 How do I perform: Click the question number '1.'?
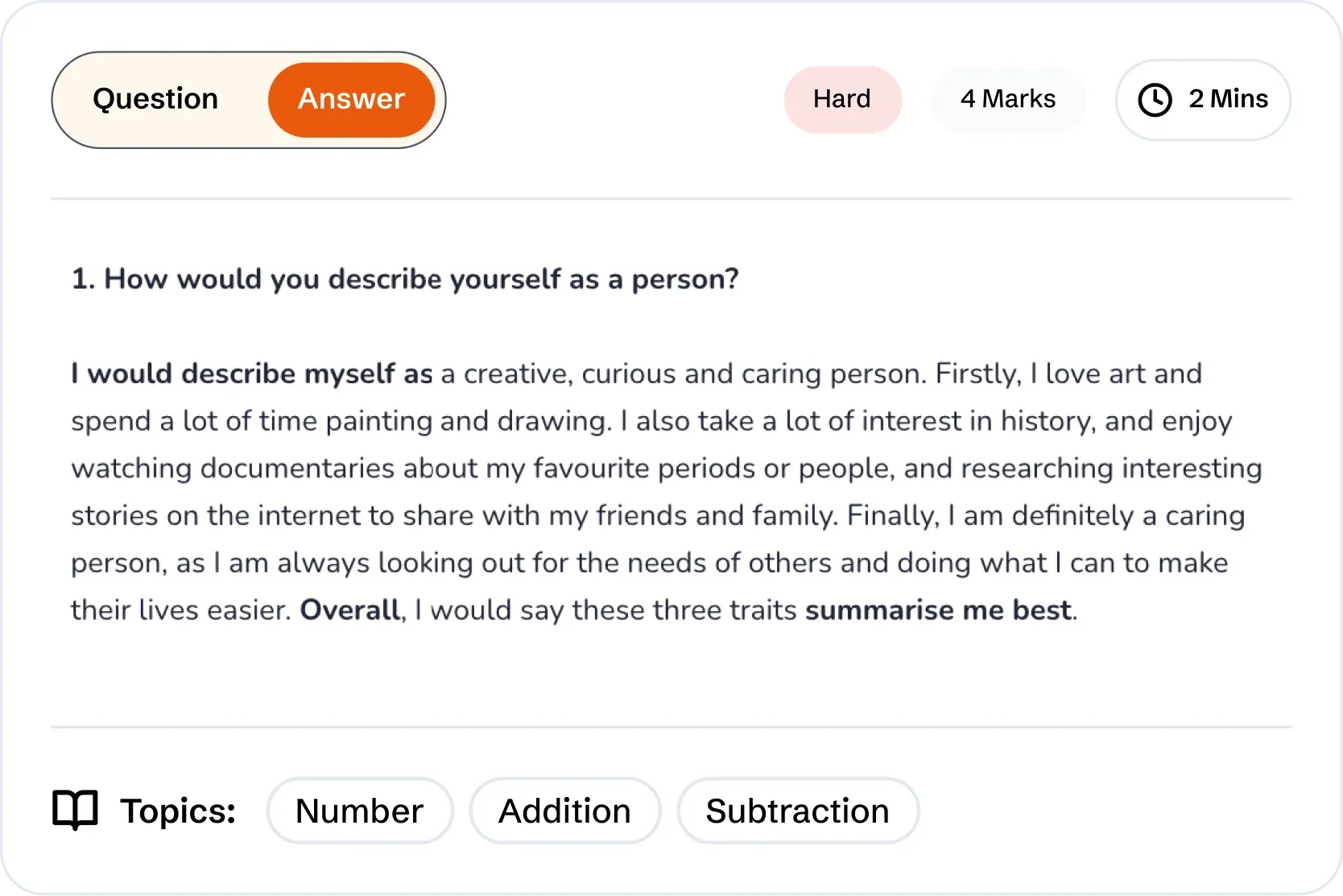click(x=83, y=279)
